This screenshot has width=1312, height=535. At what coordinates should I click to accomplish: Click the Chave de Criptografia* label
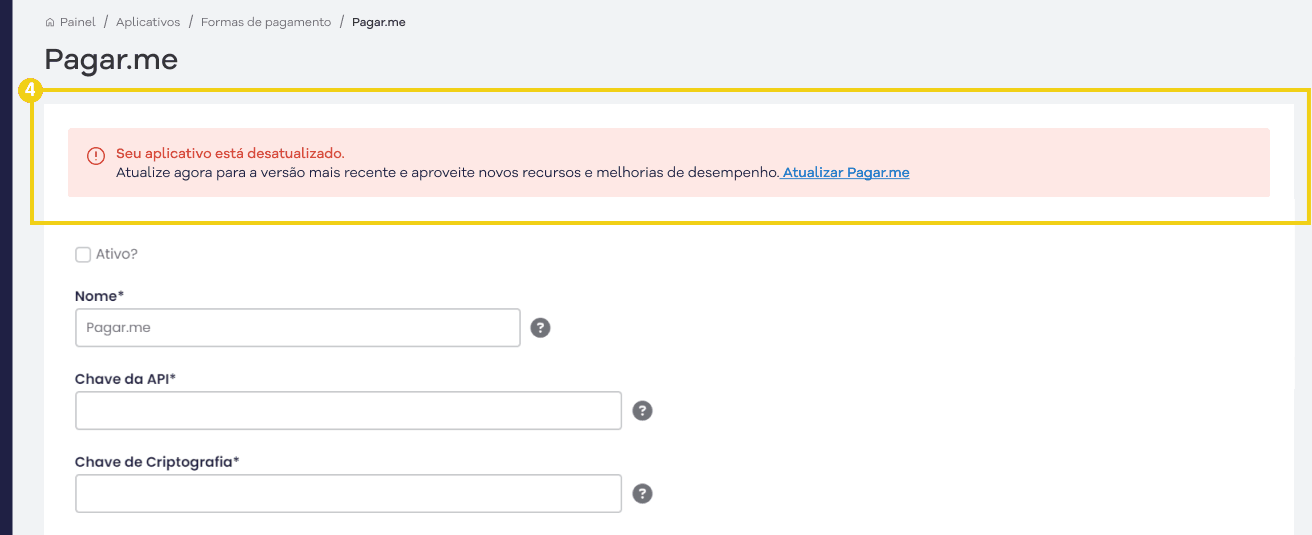[x=157, y=461]
